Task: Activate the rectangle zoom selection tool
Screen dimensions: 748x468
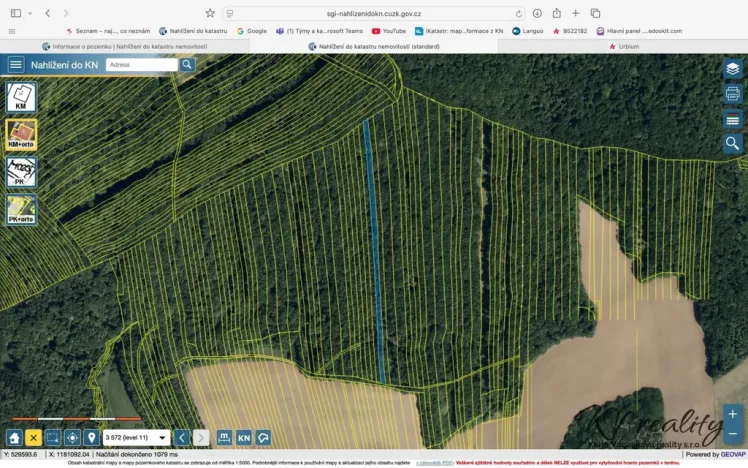Action: tap(53, 437)
